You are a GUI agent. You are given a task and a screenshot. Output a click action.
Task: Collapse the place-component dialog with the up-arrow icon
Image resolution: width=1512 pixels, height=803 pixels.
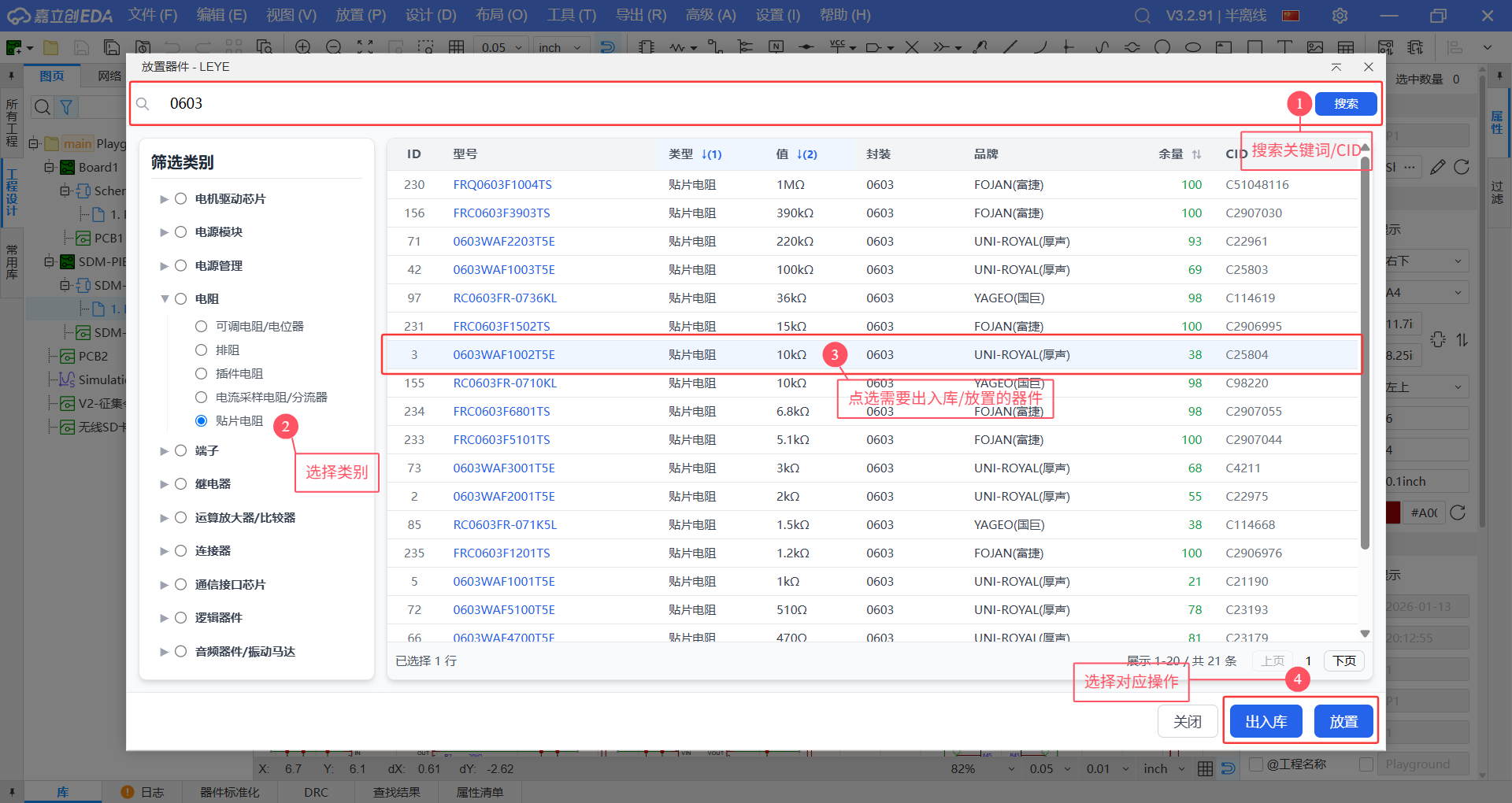coord(1336,67)
